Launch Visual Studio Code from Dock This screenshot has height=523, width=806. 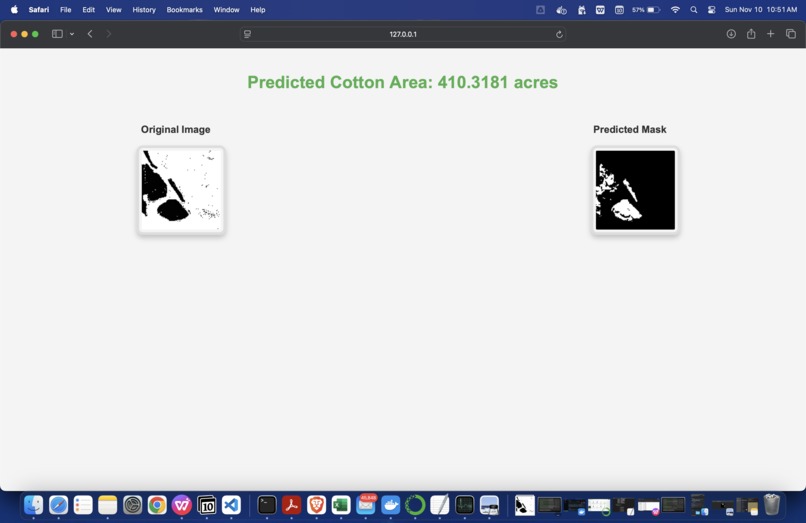(x=231, y=505)
